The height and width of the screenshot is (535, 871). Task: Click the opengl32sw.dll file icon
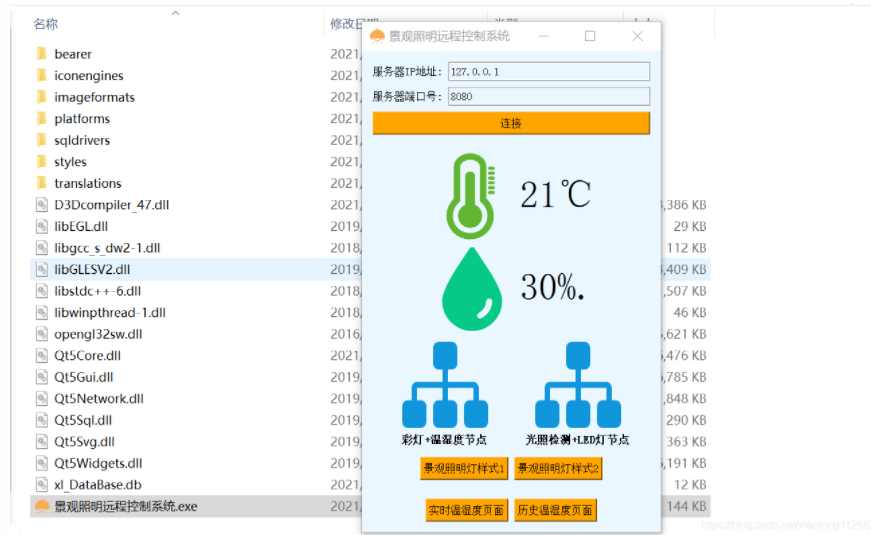click(42, 334)
